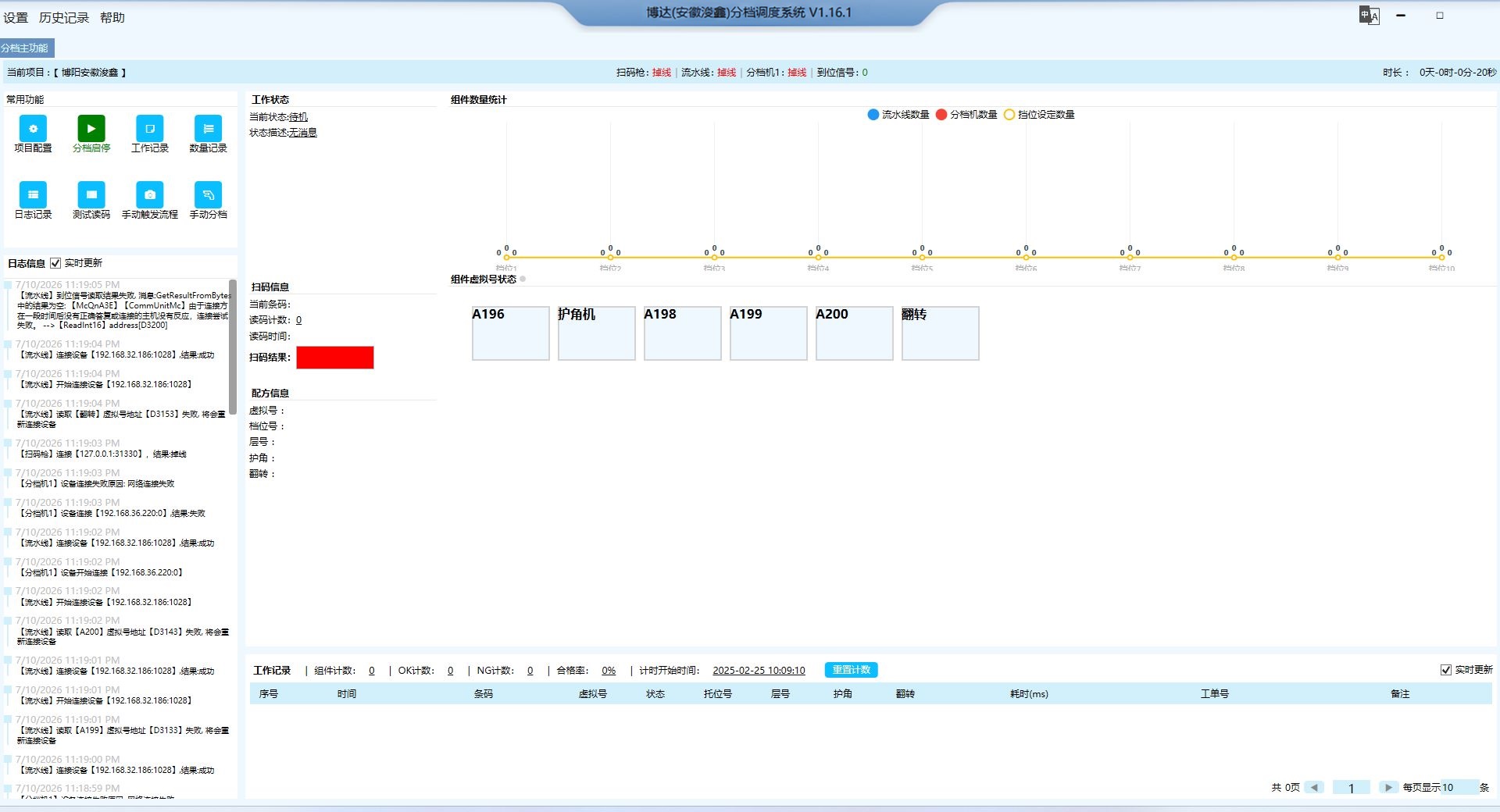
Task: Toggle 实时更新 checkbox in work record panel
Action: pos(1446,670)
